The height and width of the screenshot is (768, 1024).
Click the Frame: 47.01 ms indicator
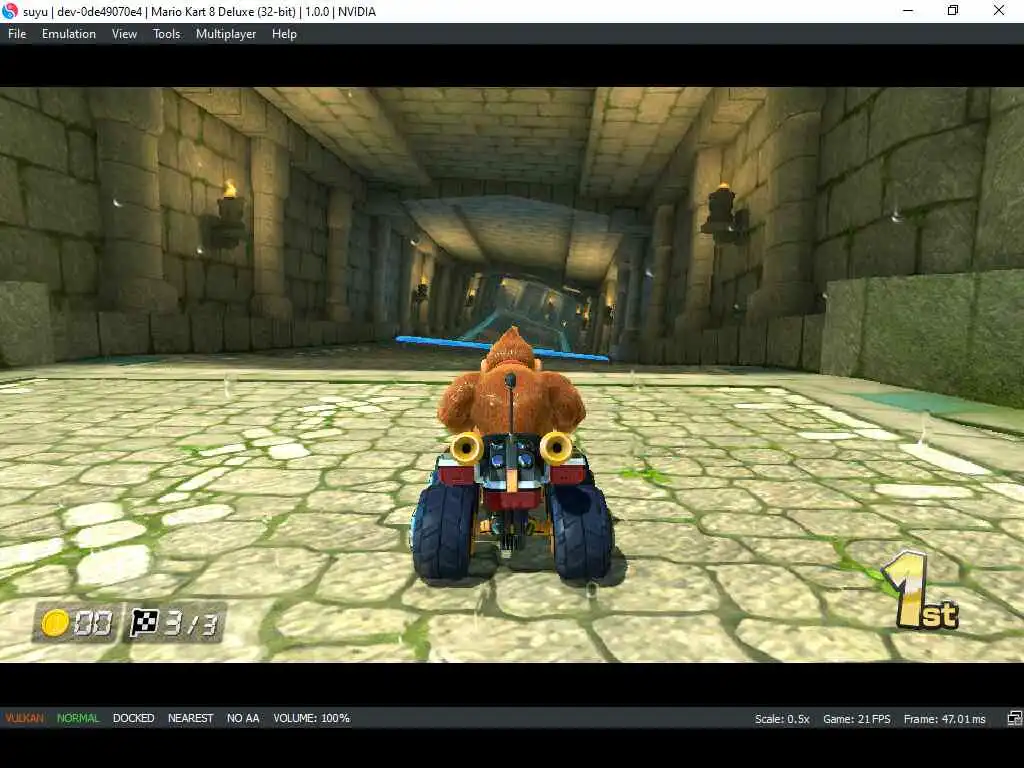click(x=944, y=719)
